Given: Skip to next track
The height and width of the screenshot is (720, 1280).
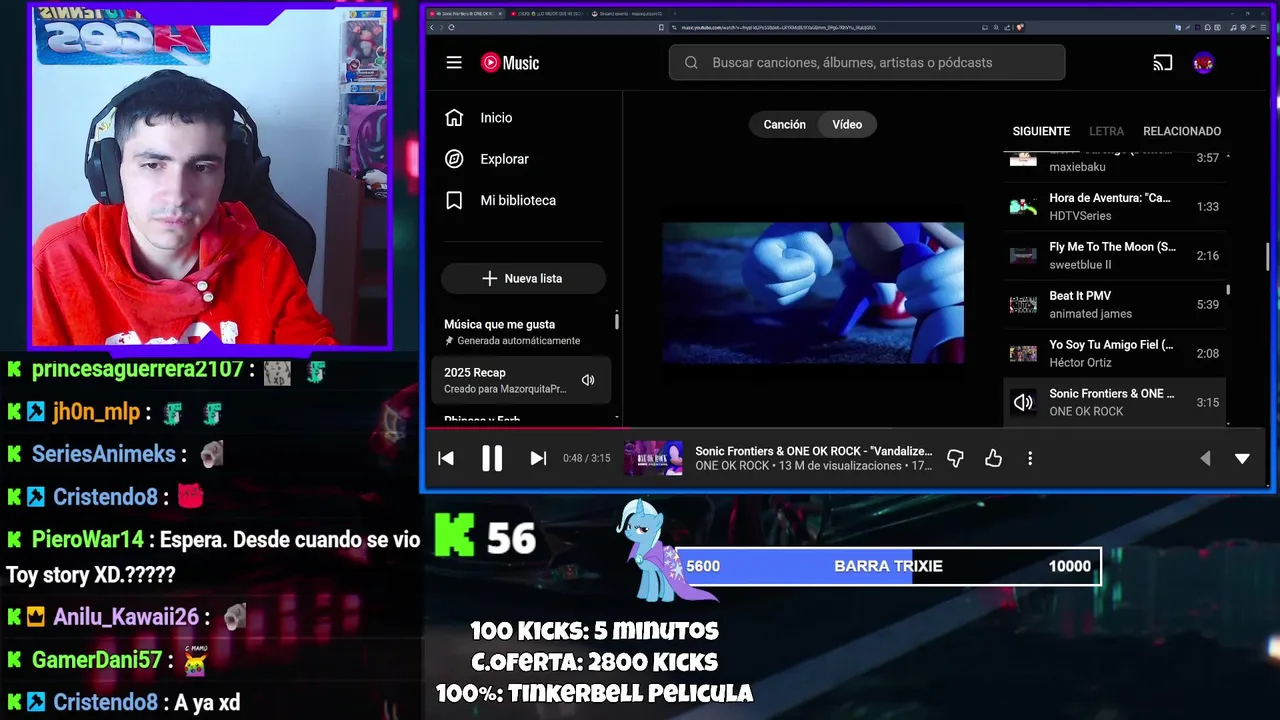Looking at the screenshot, I should pos(538,458).
